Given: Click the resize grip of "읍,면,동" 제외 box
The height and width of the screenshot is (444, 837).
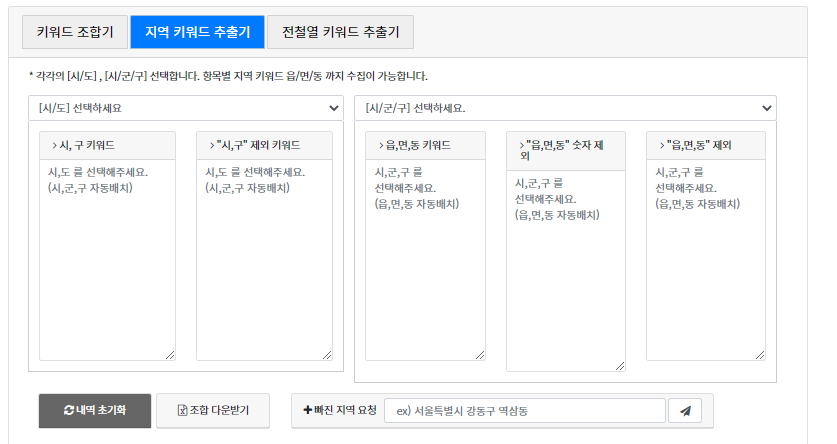Looking at the screenshot, I should [760, 355].
